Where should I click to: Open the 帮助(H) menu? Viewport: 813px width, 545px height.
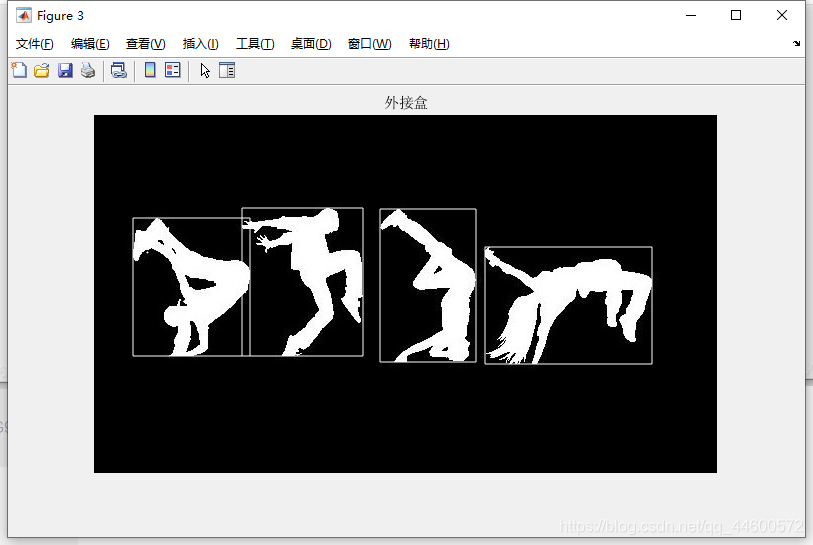point(429,44)
